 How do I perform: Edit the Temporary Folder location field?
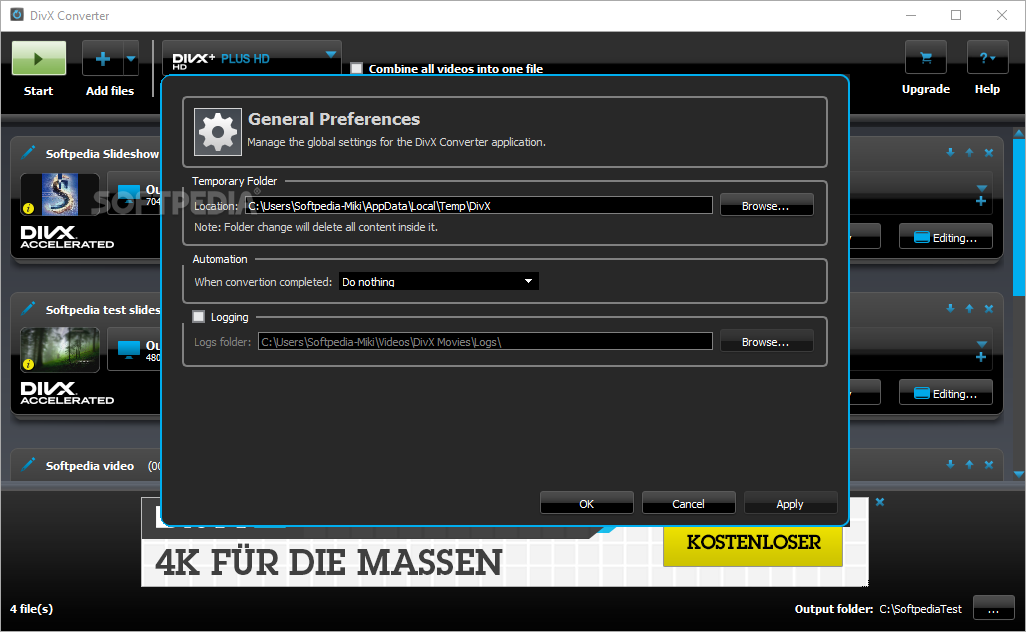pos(478,205)
